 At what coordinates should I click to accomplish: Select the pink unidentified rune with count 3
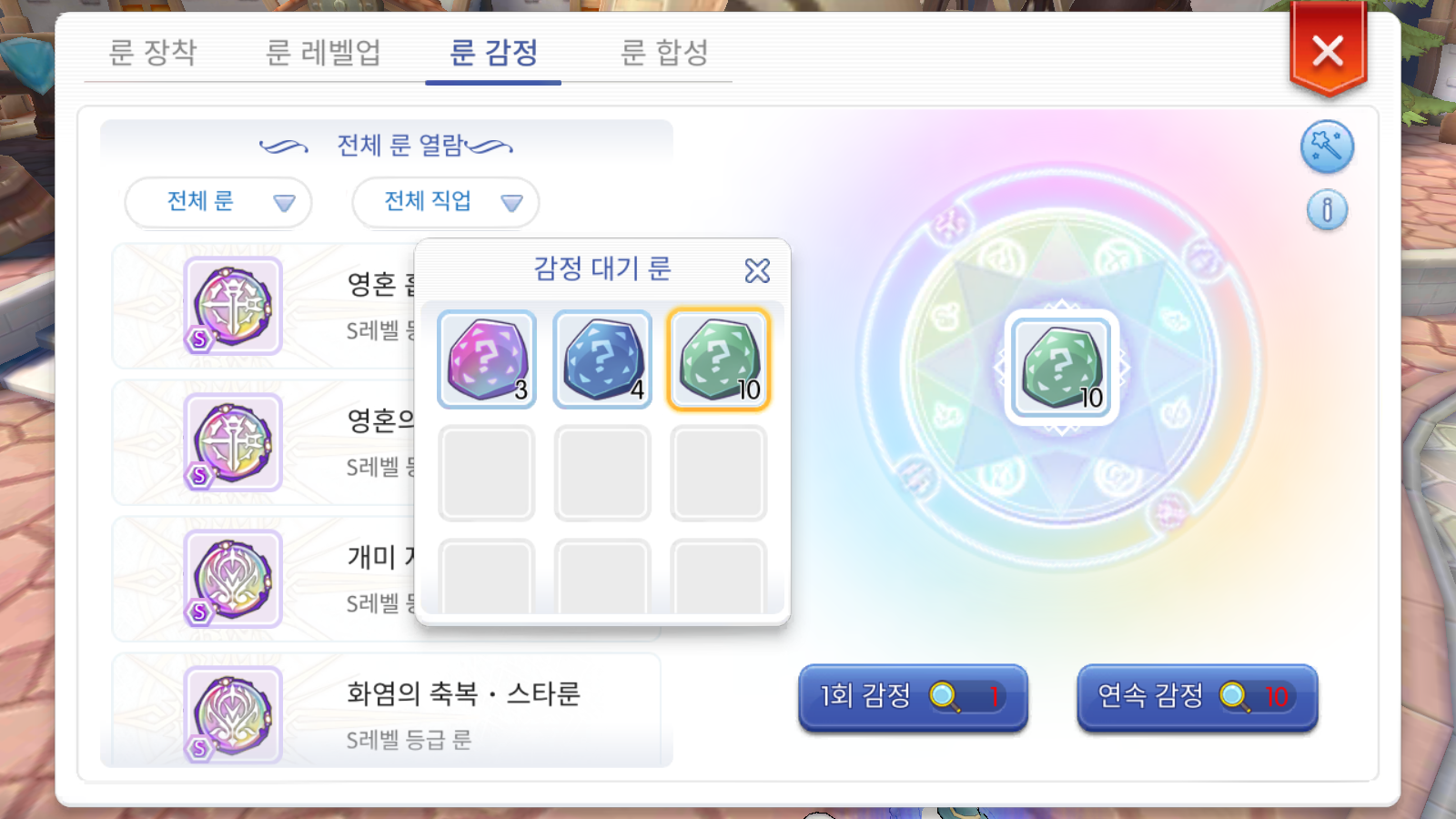tap(487, 359)
